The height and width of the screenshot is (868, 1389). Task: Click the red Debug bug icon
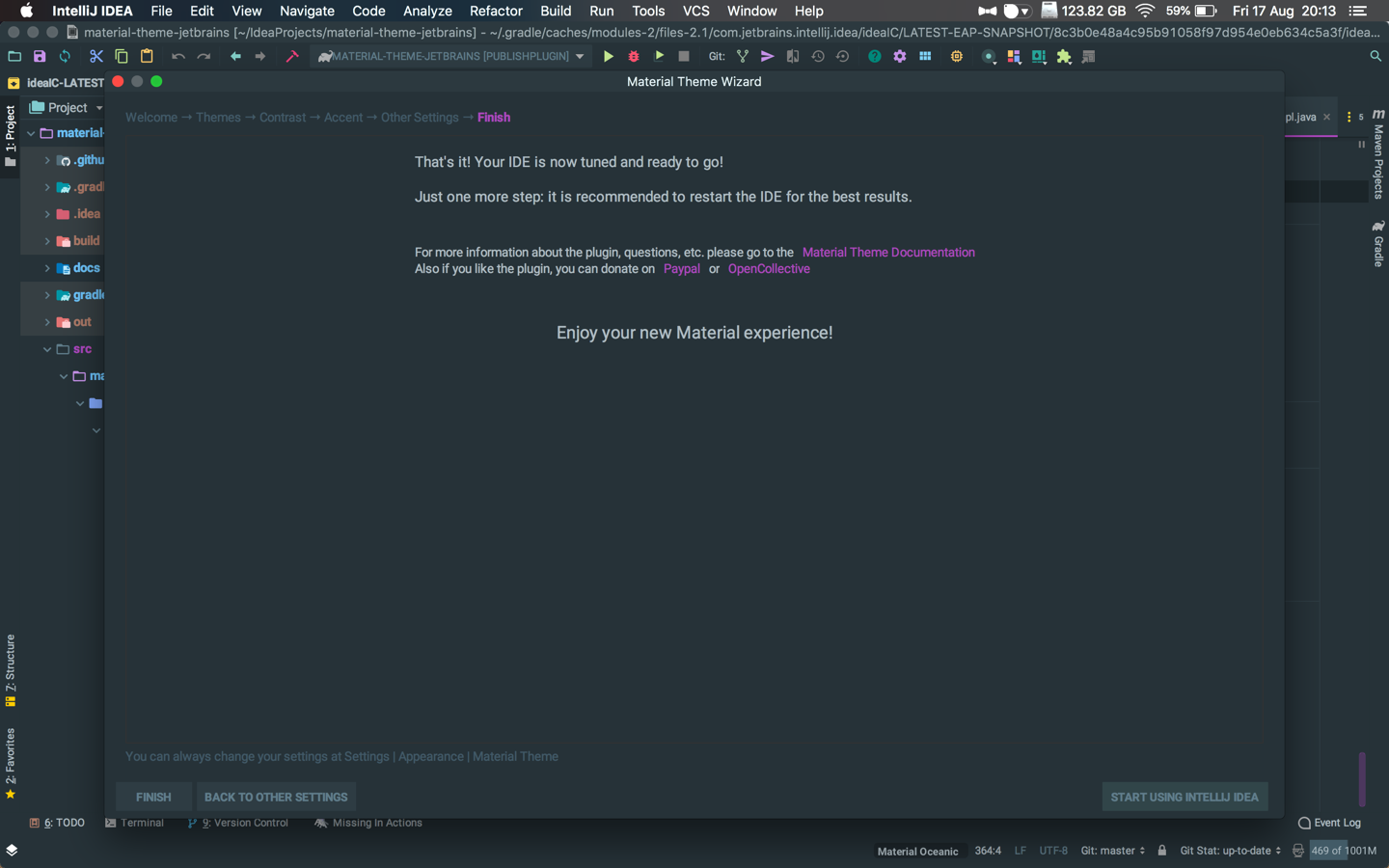point(634,57)
